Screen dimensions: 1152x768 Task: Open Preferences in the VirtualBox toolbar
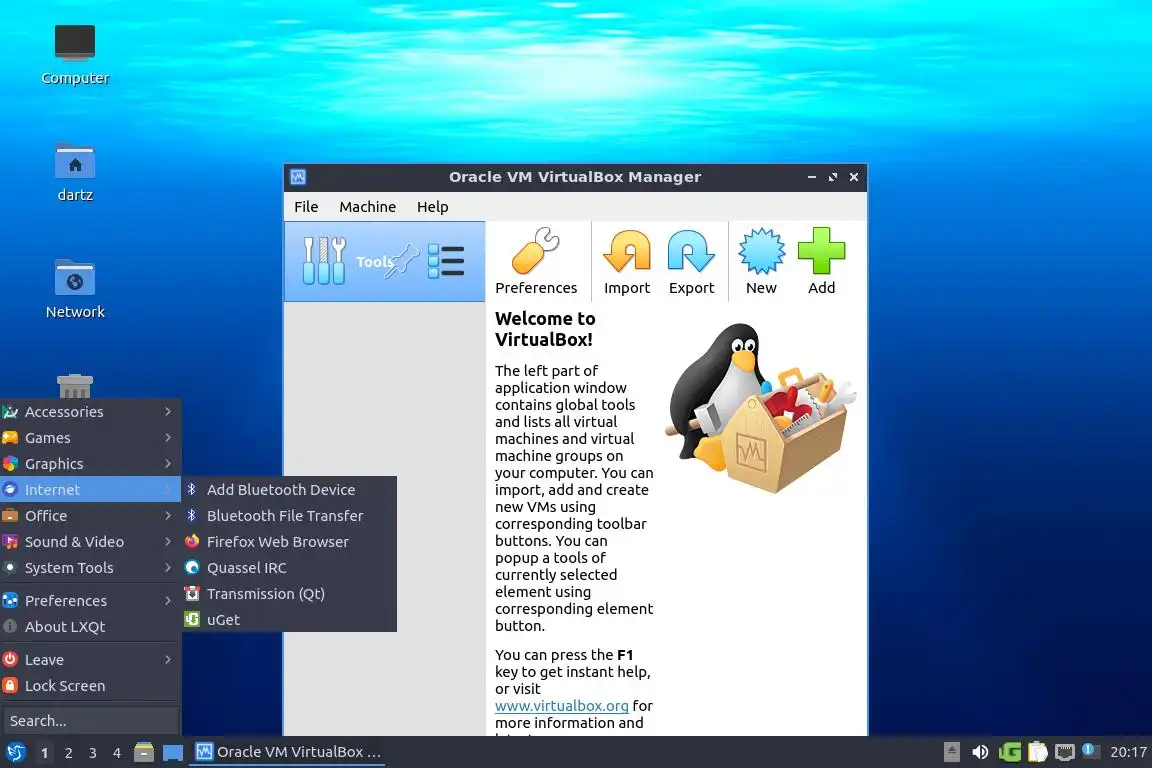[536, 261]
